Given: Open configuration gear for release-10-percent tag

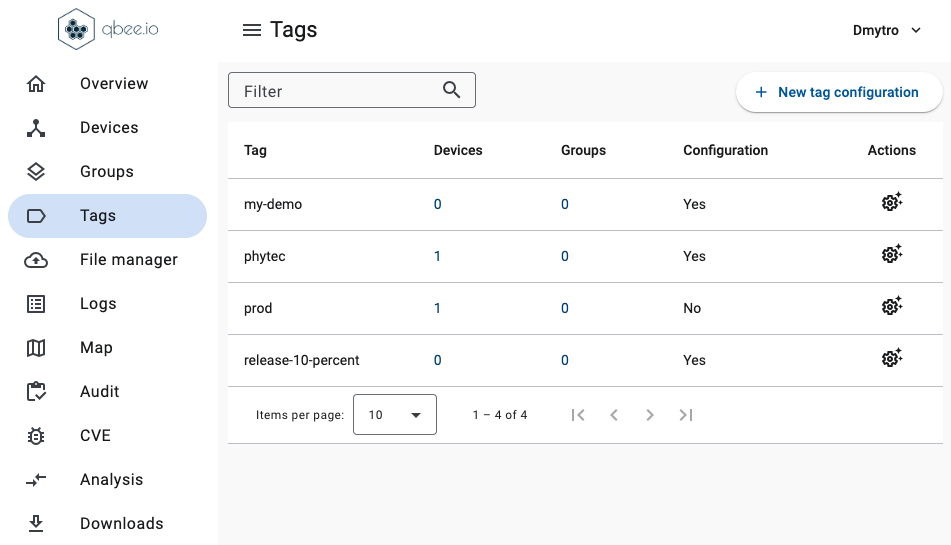Looking at the screenshot, I should coord(892,358).
